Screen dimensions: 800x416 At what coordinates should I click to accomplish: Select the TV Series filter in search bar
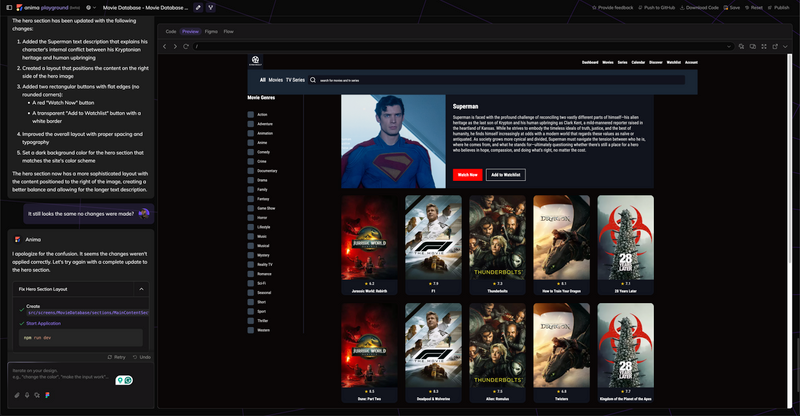point(295,80)
